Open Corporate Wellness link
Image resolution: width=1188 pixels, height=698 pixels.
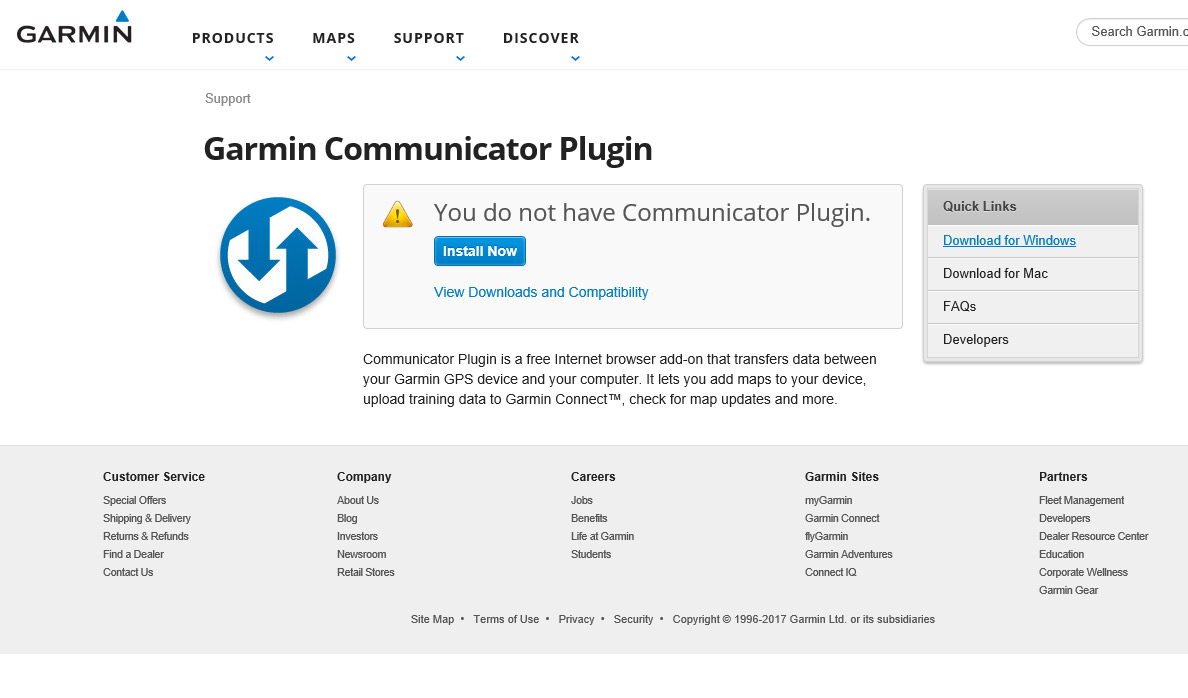coord(1083,573)
